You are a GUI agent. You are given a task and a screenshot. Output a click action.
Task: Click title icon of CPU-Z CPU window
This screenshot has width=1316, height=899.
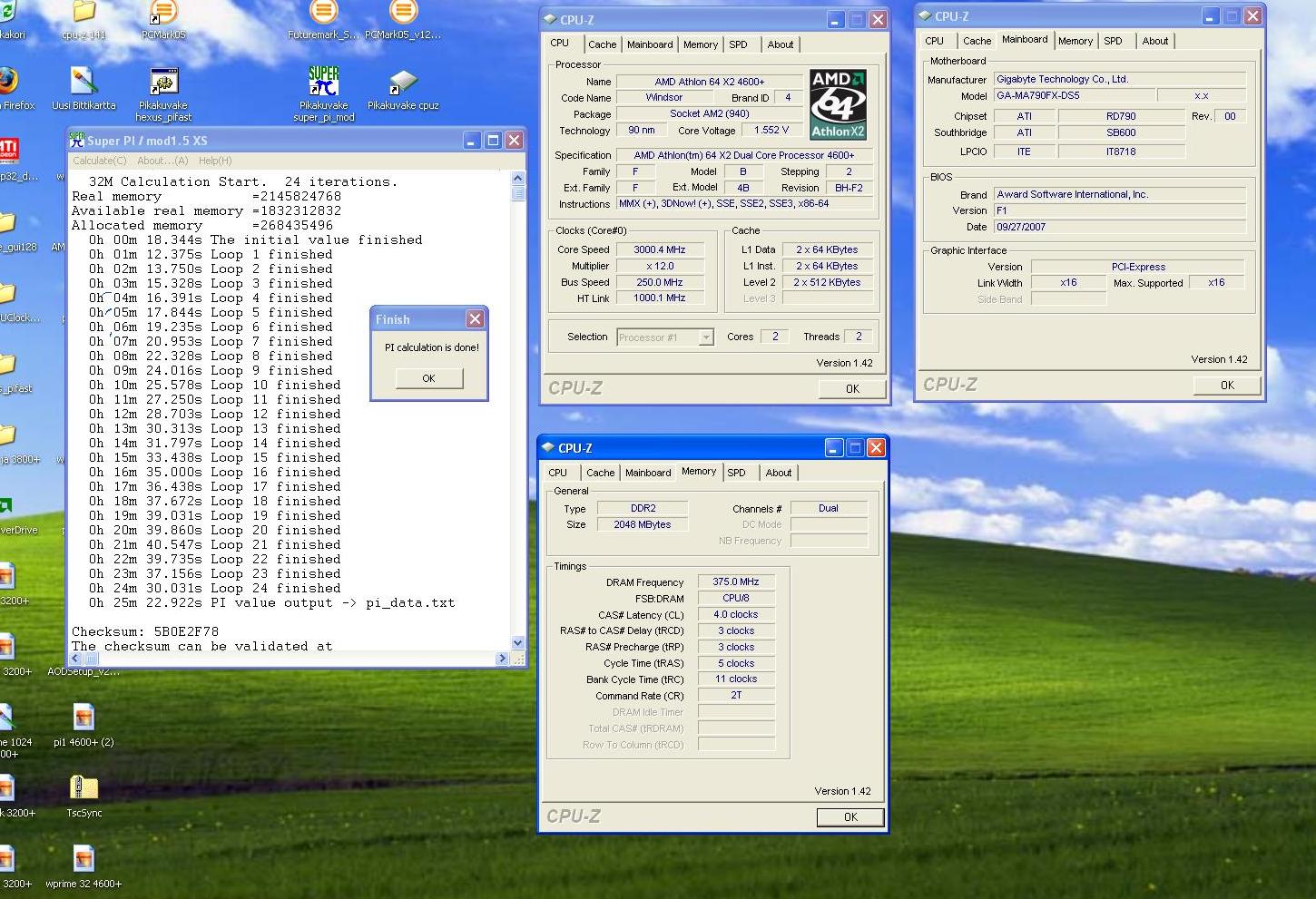coord(549,19)
